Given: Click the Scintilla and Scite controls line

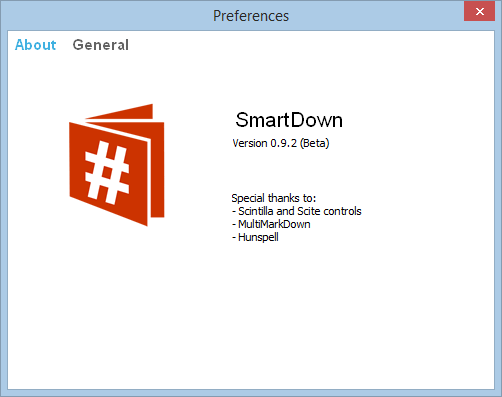Looking at the screenshot, I should click(297, 211).
